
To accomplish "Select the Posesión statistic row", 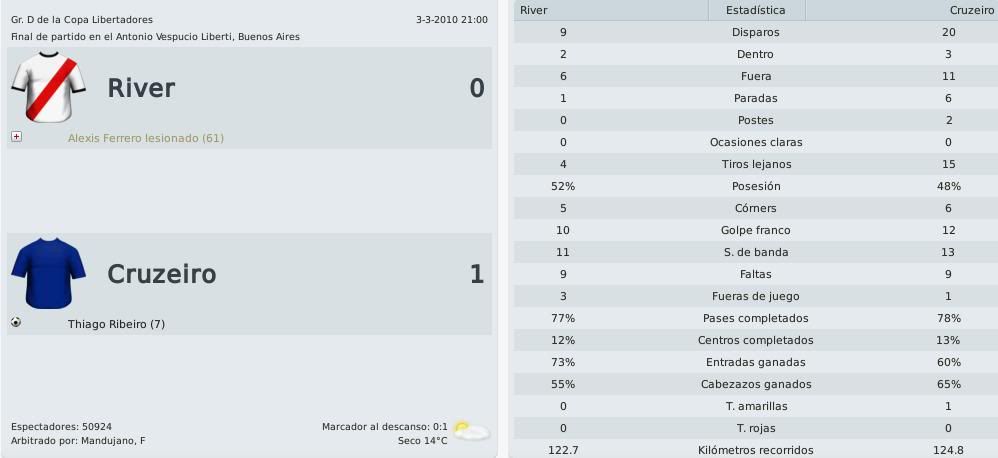I will coord(756,186).
